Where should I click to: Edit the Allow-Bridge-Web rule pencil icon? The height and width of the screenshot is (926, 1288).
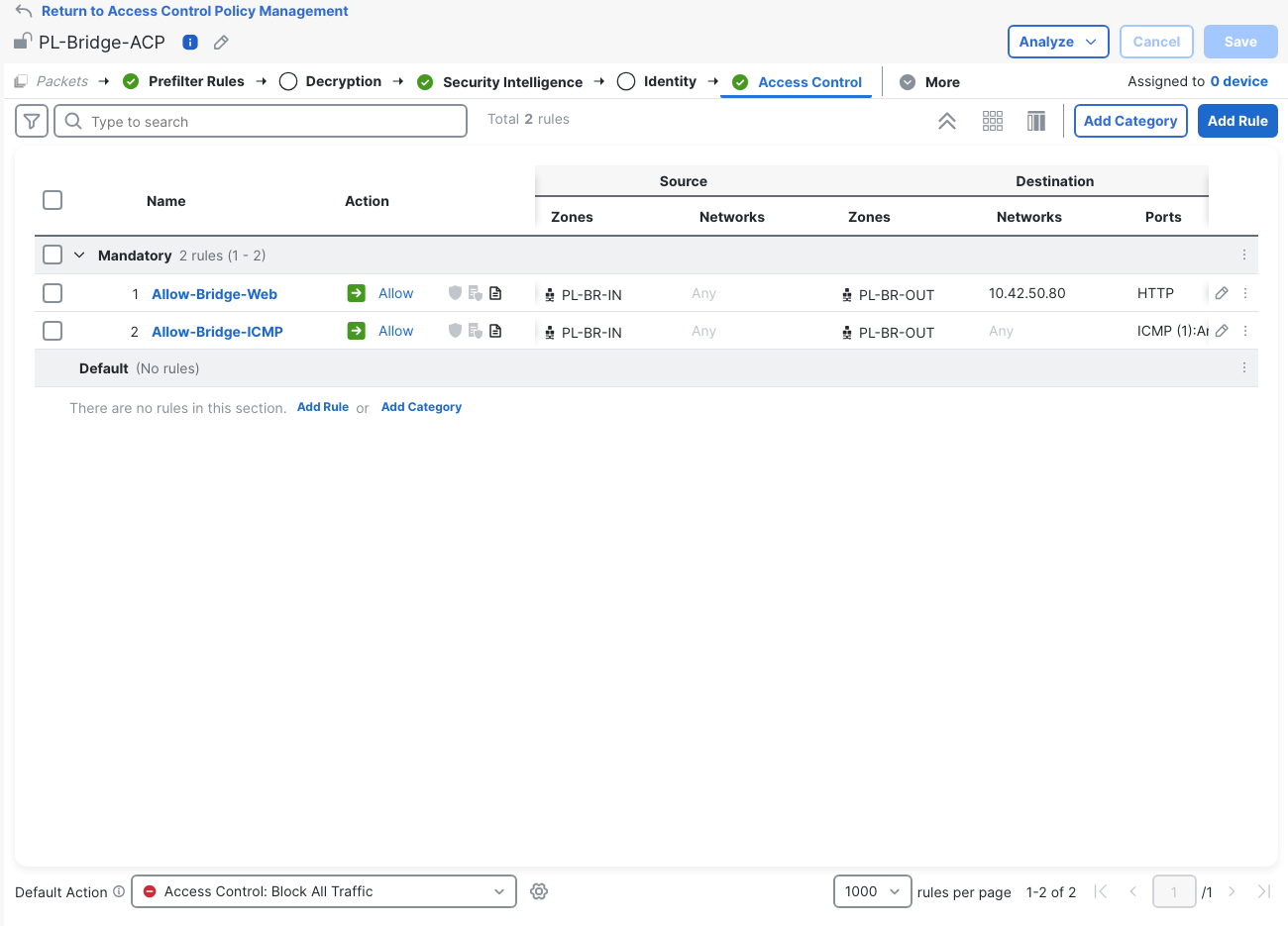[x=1222, y=293]
